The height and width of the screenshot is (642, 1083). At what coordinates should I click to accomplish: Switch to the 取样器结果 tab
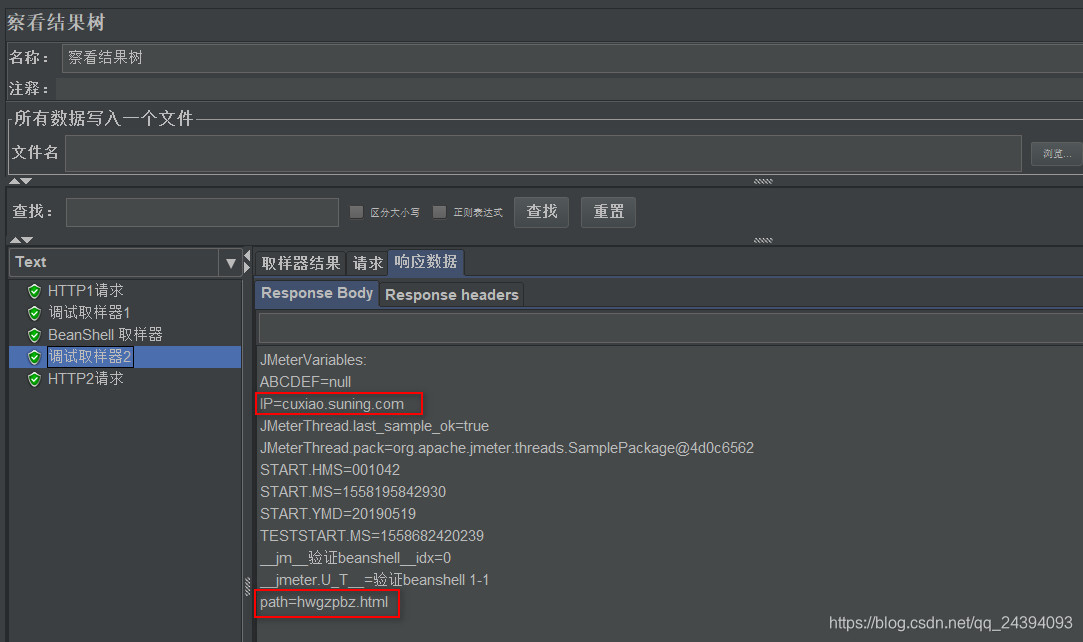(x=300, y=263)
